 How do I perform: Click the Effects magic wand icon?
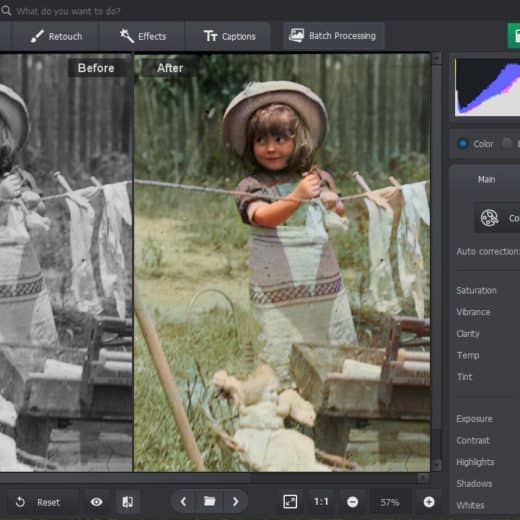pos(127,36)
